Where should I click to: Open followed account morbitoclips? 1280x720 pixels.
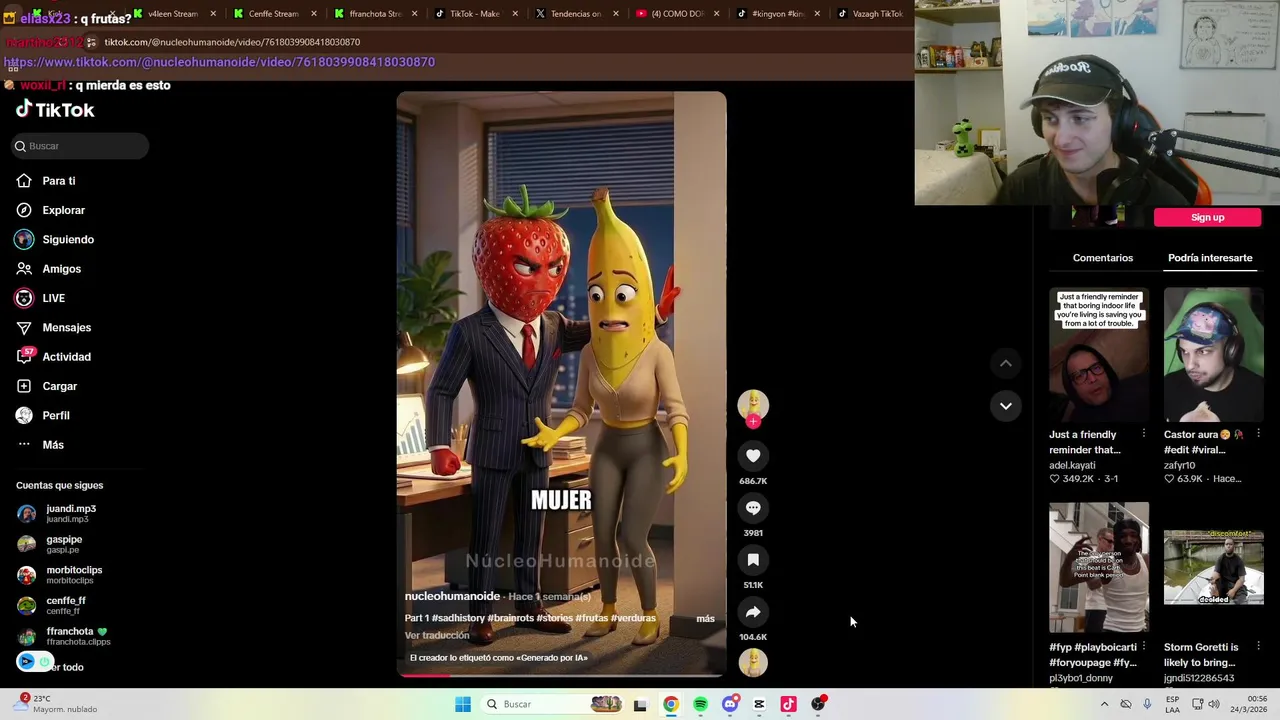tap(75, 575)
